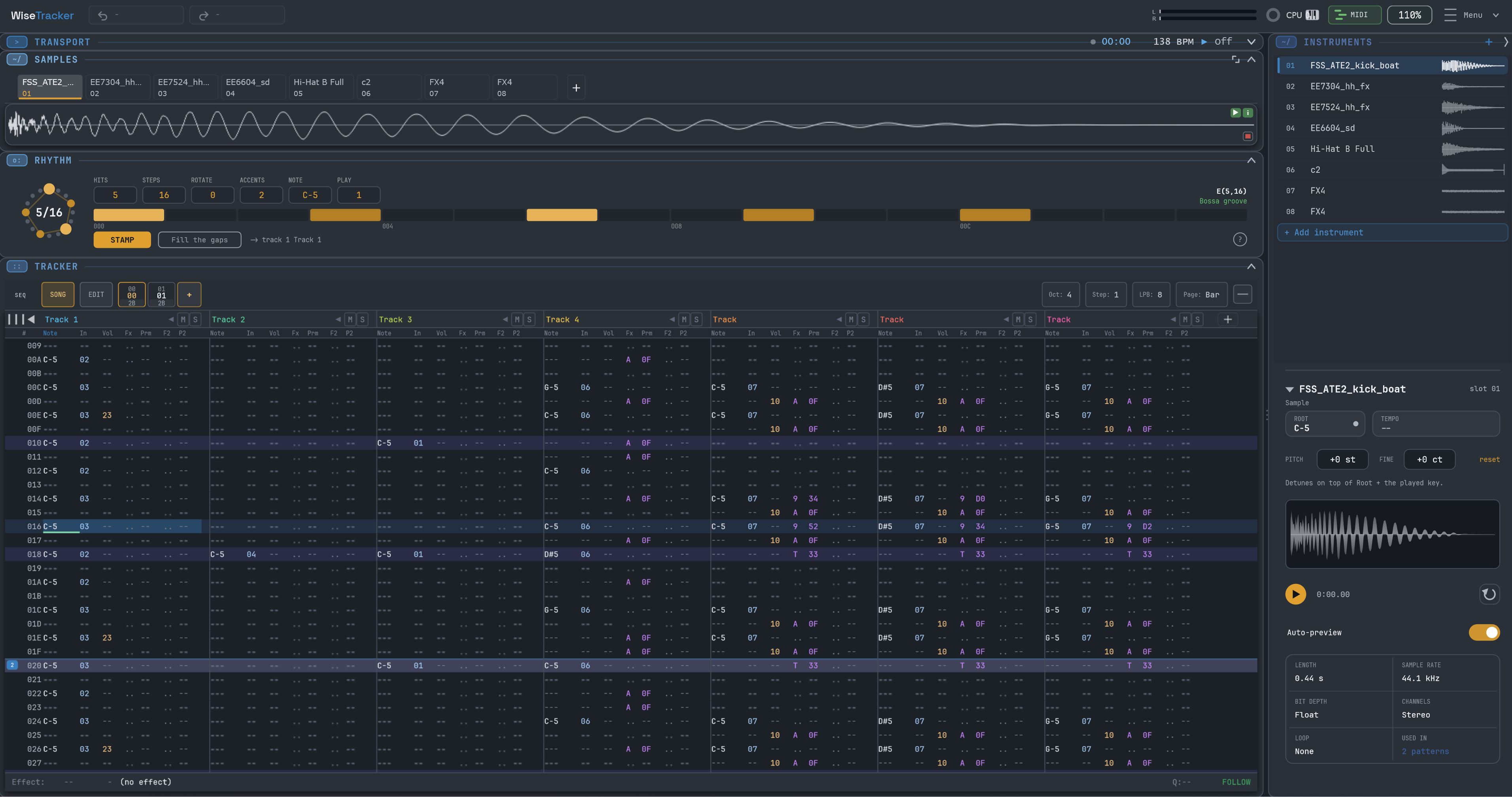Add a new sample with plus button

(576, 87)
